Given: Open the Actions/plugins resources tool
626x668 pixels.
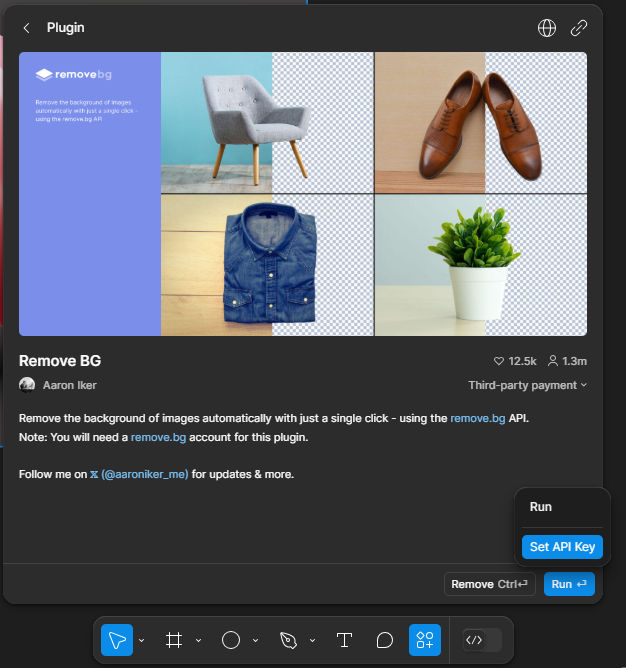Looking at the screenshot, I should pos(425,640).
